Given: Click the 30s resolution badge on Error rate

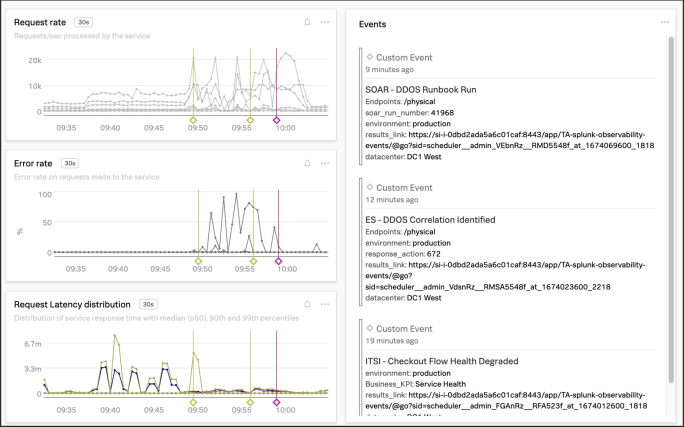Looking at the screenshot, I should pos(70,163).
